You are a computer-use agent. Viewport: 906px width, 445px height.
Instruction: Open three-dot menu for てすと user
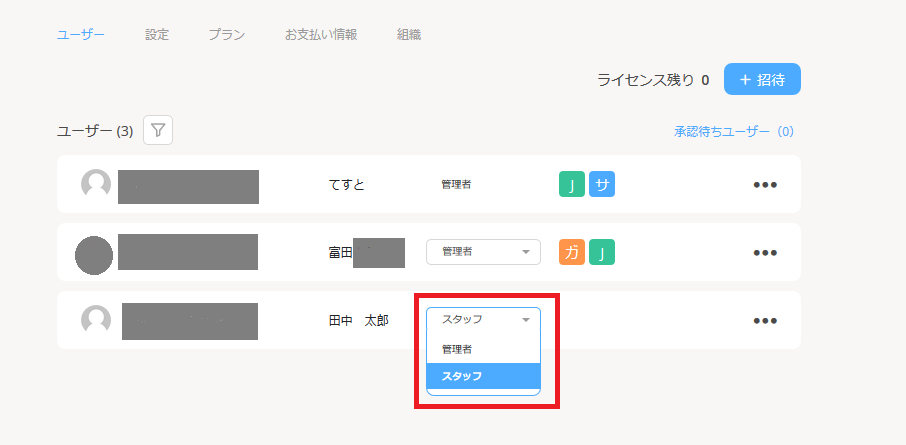[x=765, y=185]
